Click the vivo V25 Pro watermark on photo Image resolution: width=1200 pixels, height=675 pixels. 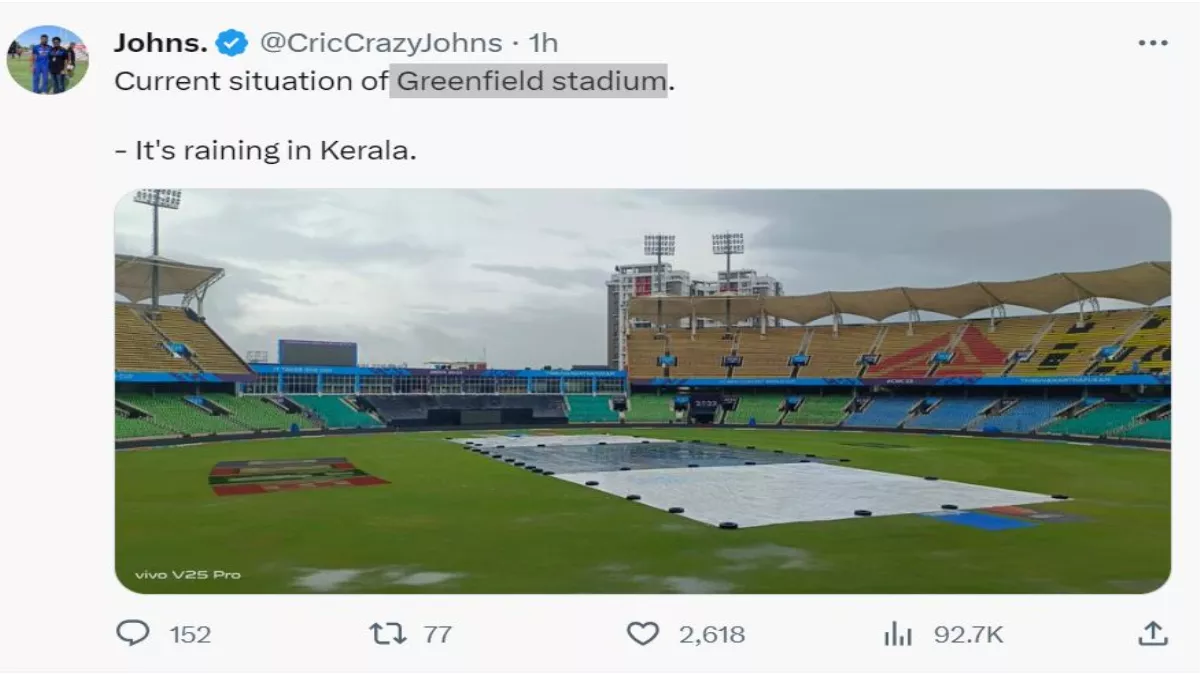point(188,575)
